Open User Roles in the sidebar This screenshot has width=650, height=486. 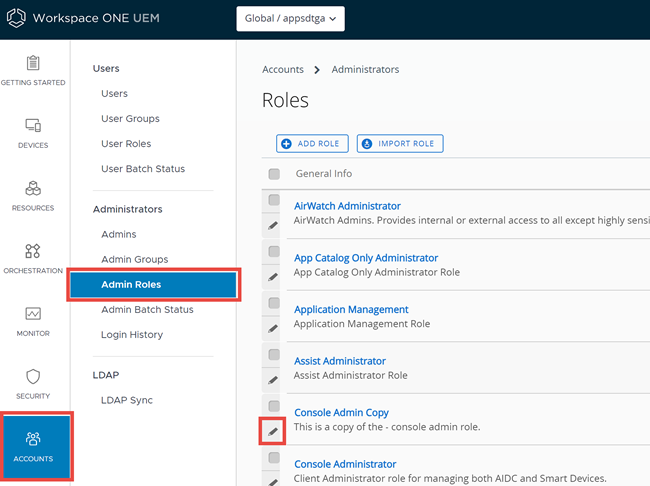pos(126,144)
